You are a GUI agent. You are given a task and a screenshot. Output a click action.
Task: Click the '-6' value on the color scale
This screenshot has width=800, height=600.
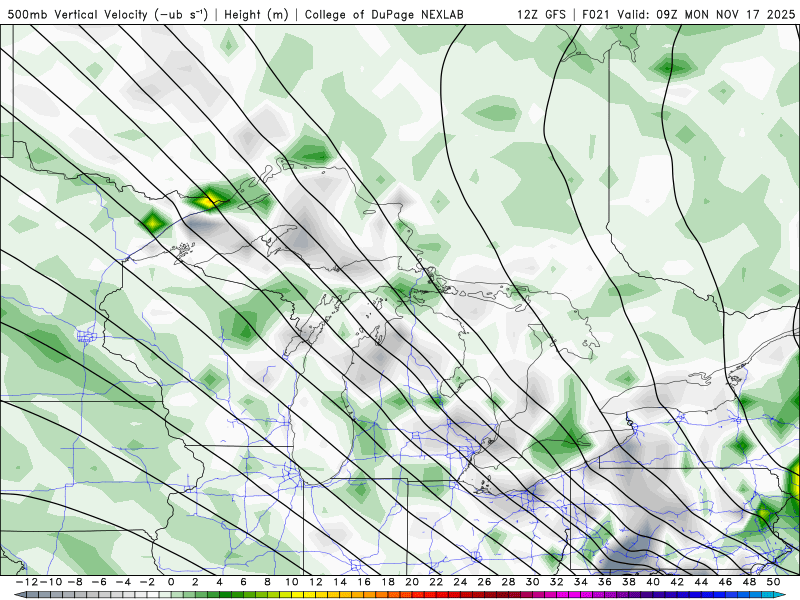99,582
